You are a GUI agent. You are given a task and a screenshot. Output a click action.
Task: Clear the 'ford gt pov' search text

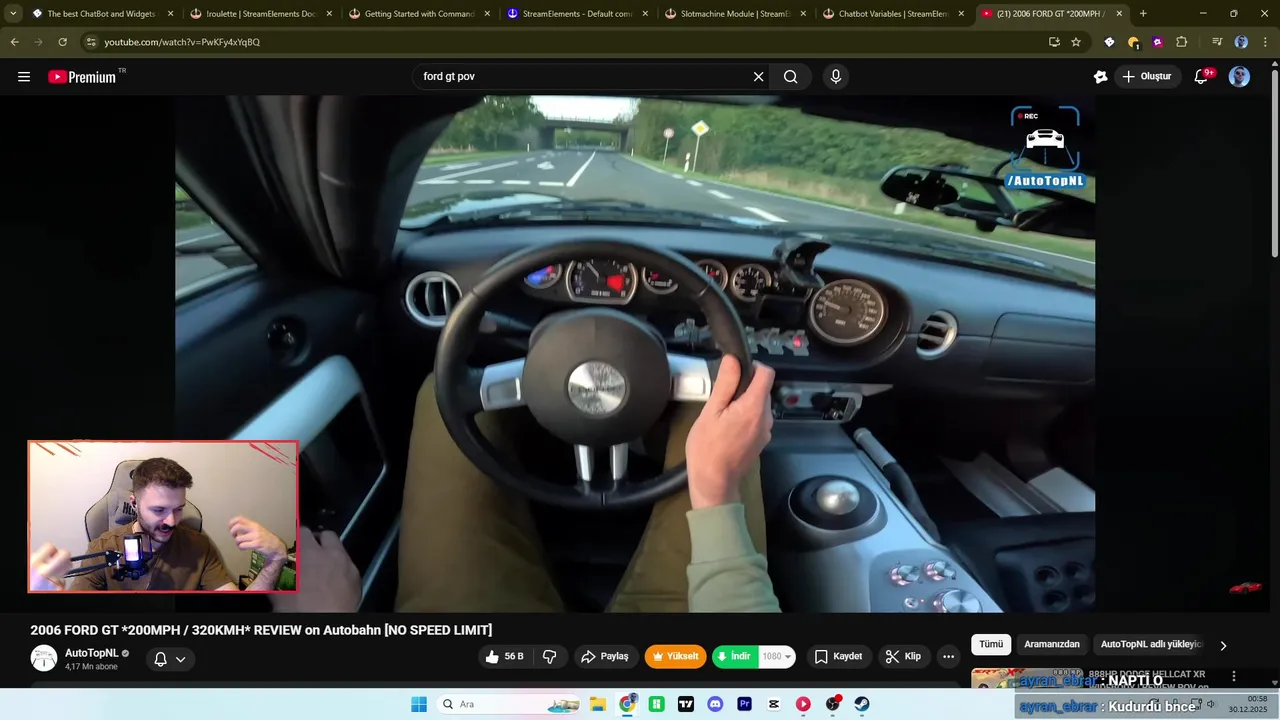tap(758, 77)
